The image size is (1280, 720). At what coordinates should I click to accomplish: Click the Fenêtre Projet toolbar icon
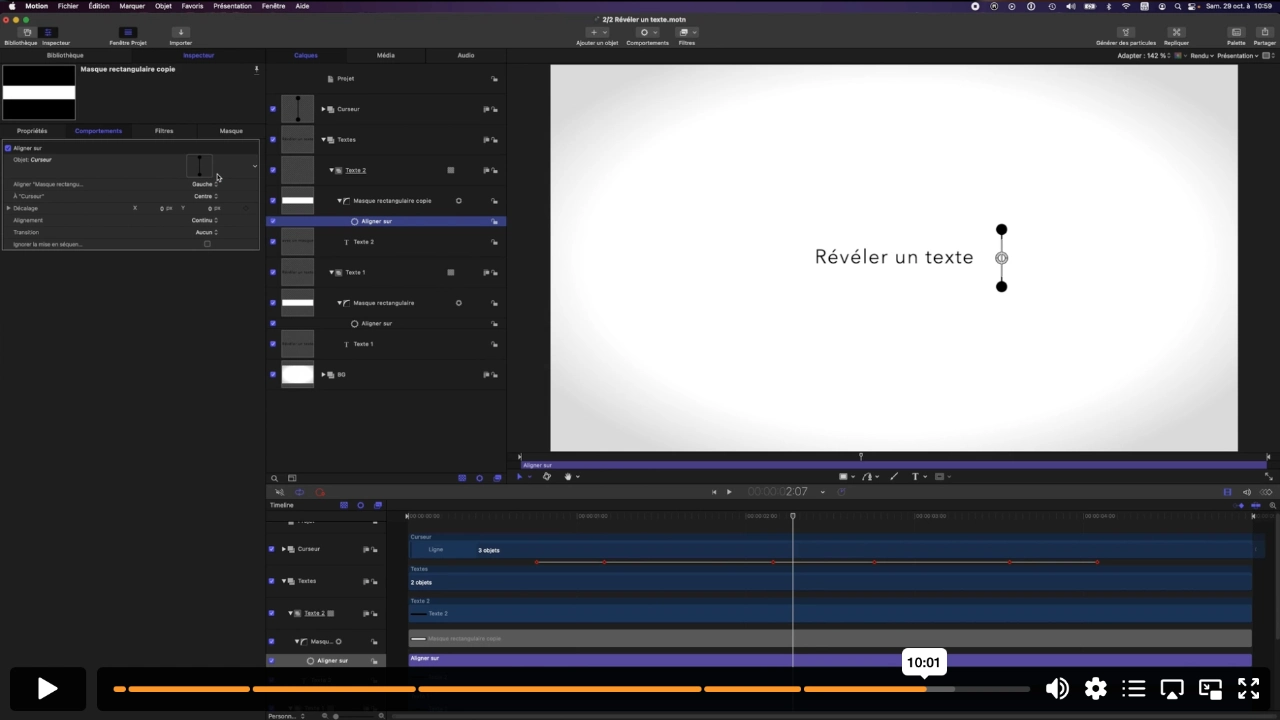128,32
